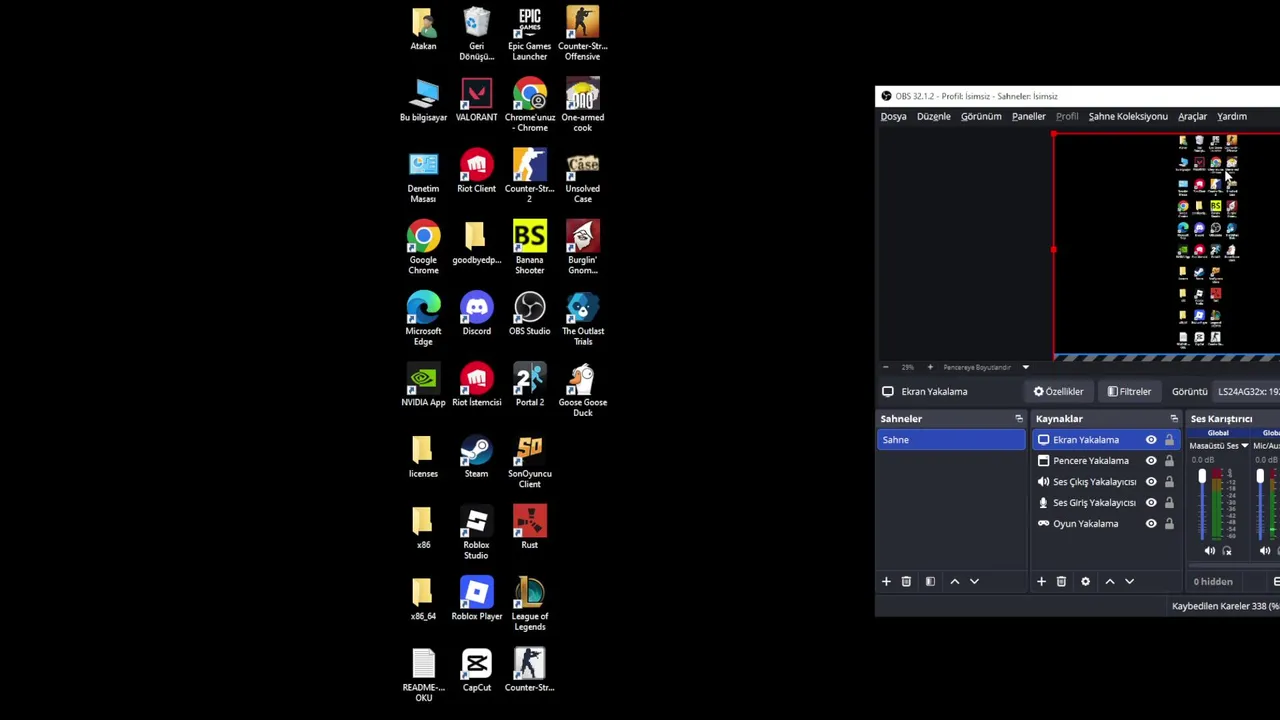Move the source up in Kaynaklar
Image resolution: width=1280 pixels, height=720 pixels.
click(x=1109, y=581)
